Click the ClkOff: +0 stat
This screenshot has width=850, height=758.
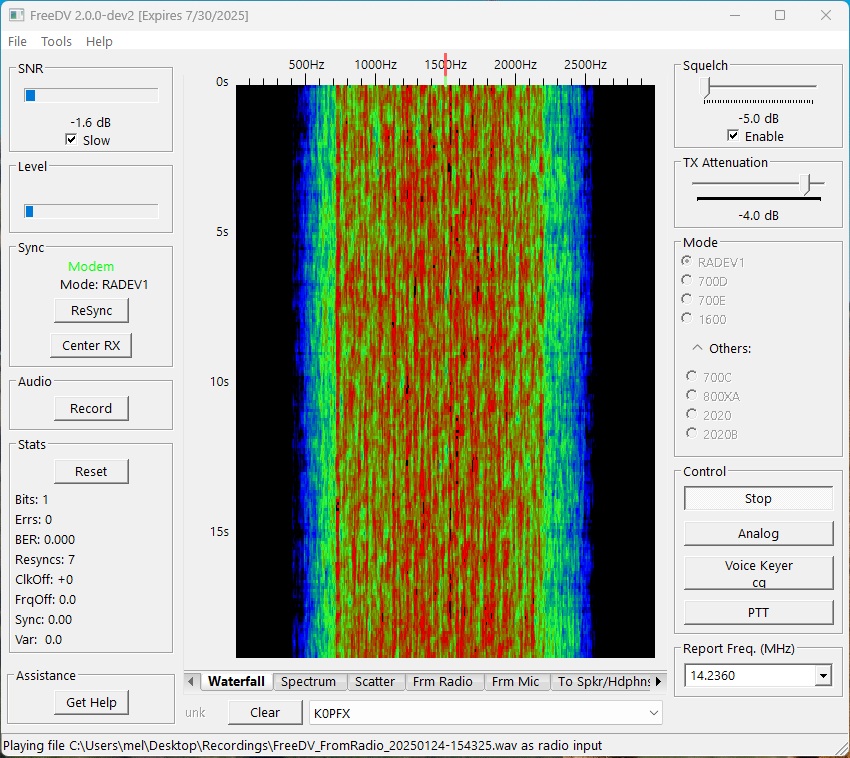[x=44, y=580]
